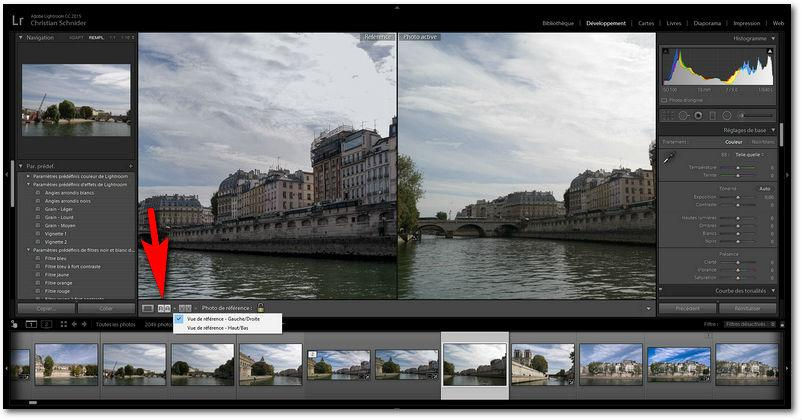This screenshot has height=420, width=802.
Task: Click the Réinitialiser button
Action: 747,308
